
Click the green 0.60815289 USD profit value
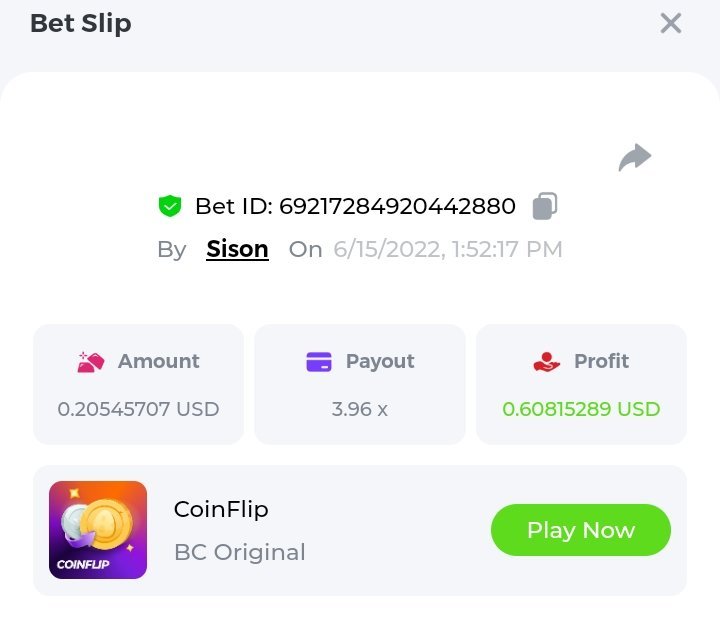tap(581, 409)
